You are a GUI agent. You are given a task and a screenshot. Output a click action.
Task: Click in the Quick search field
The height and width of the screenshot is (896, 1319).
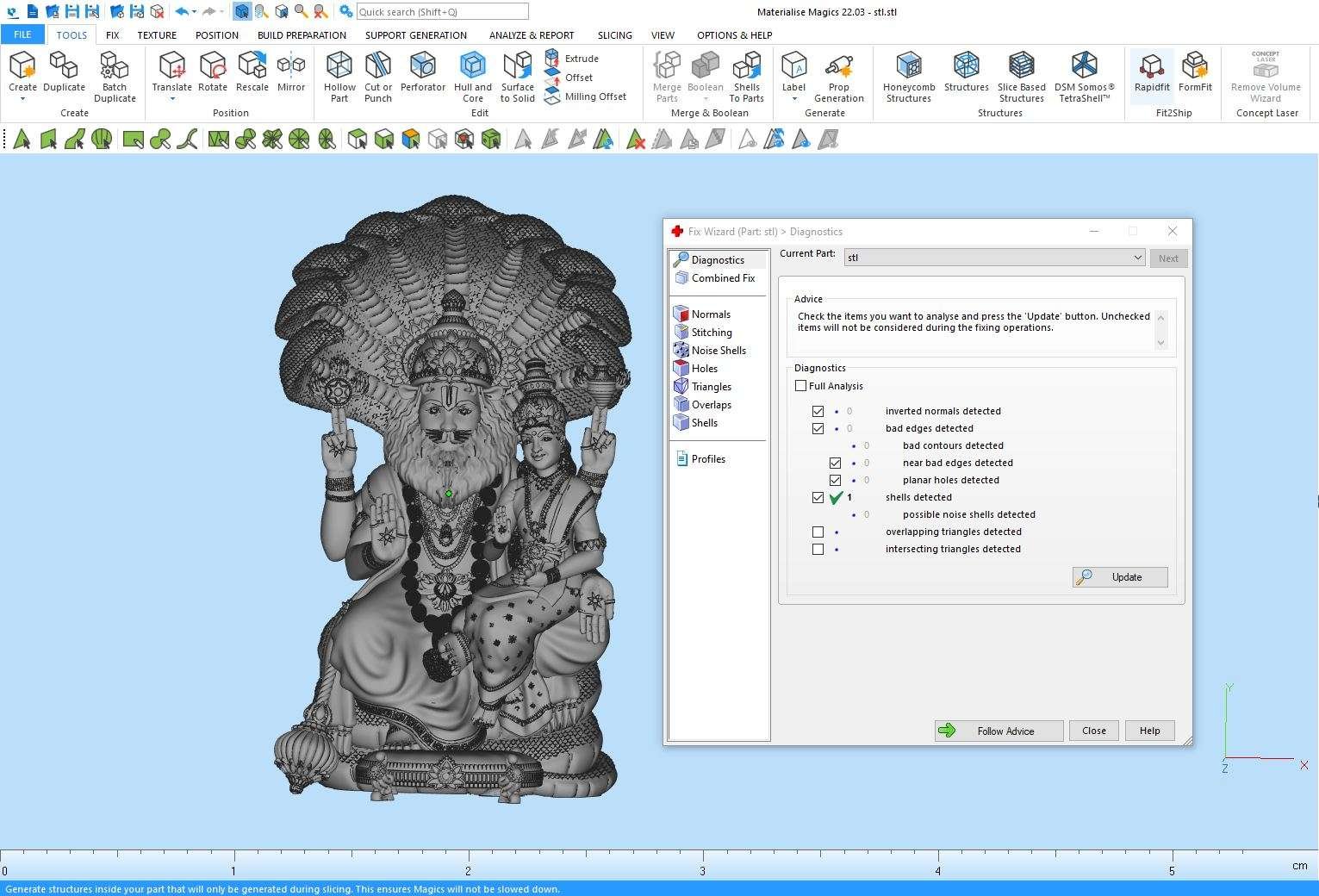[x=441, y=12]
